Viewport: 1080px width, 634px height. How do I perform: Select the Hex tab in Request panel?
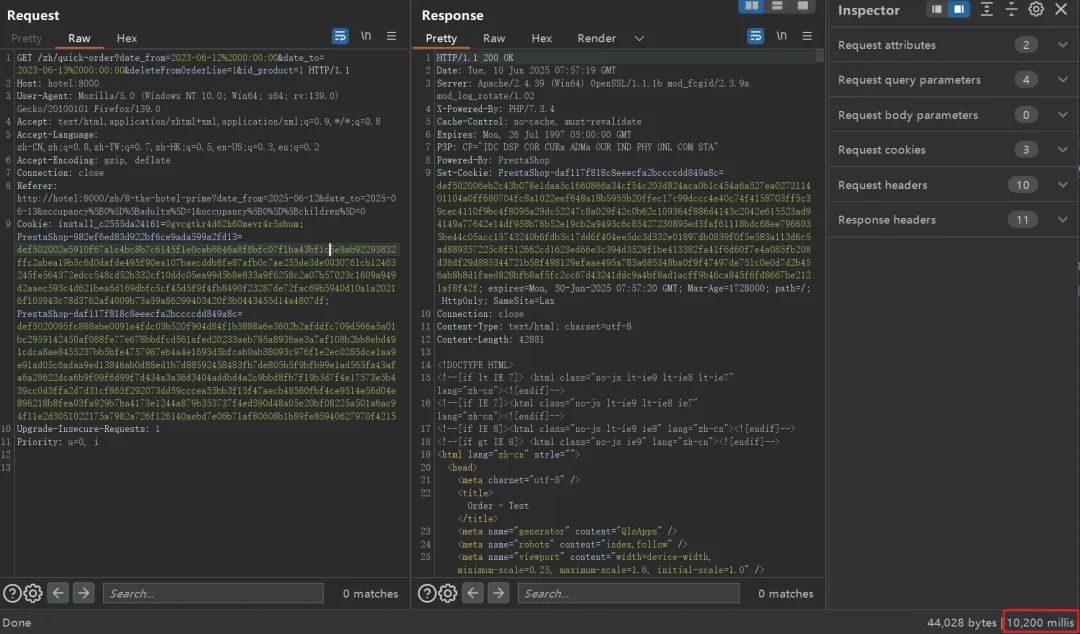pyautogui.click(x=127, y=39)
